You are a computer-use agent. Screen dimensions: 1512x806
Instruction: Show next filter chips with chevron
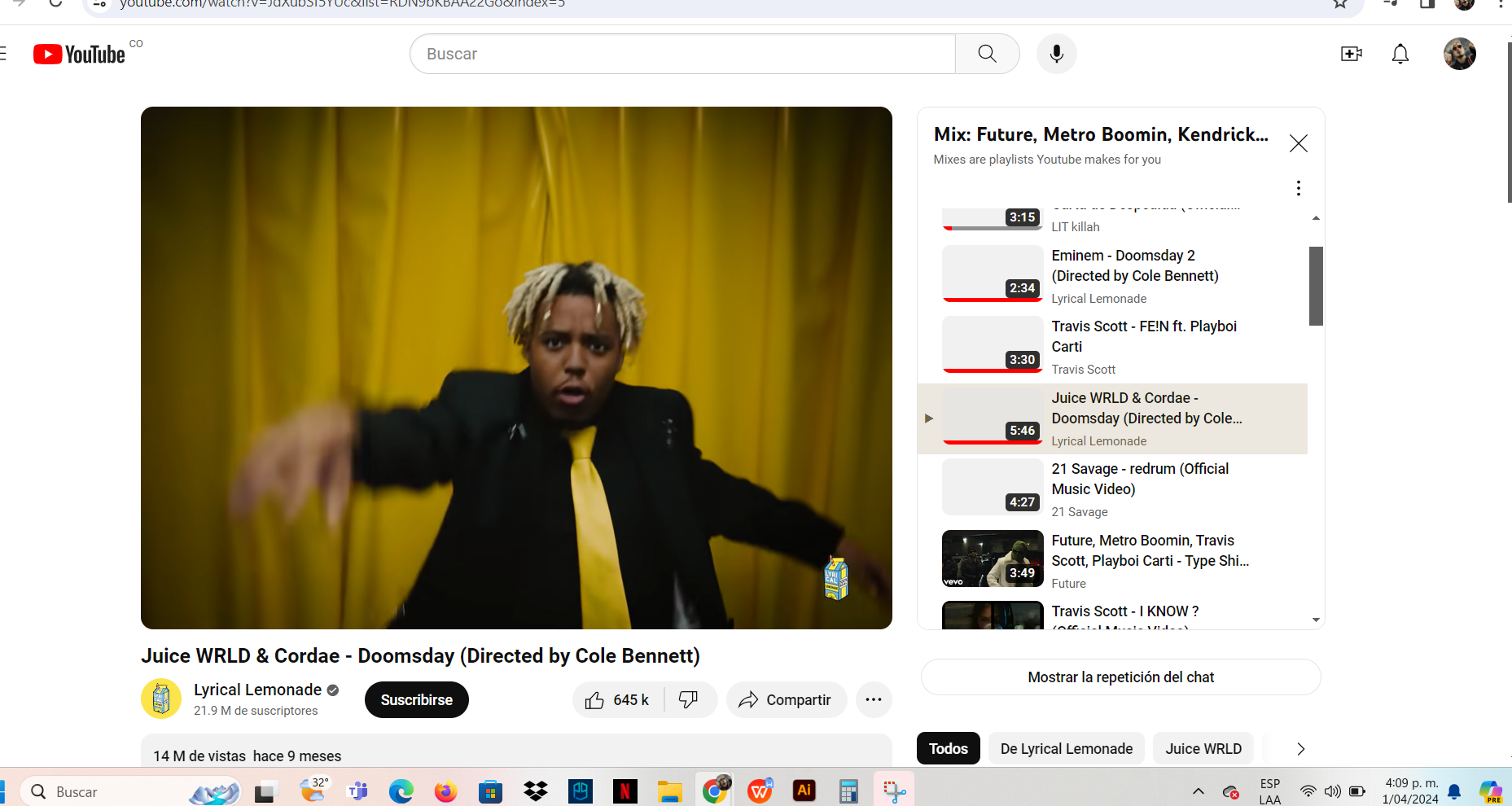(1300, 749)
